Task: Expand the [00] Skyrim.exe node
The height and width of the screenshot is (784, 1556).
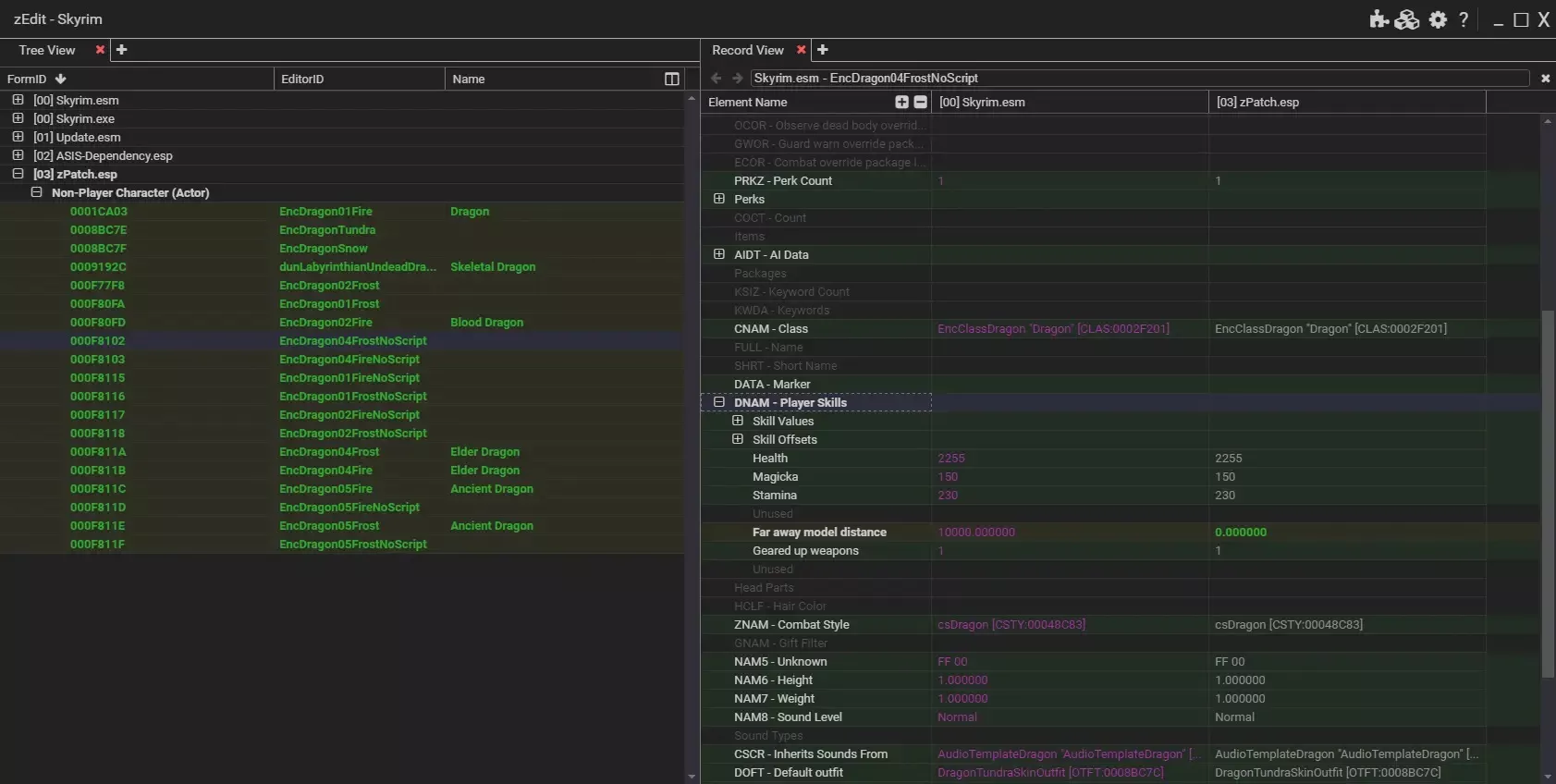Action: (x=18, y=118)
